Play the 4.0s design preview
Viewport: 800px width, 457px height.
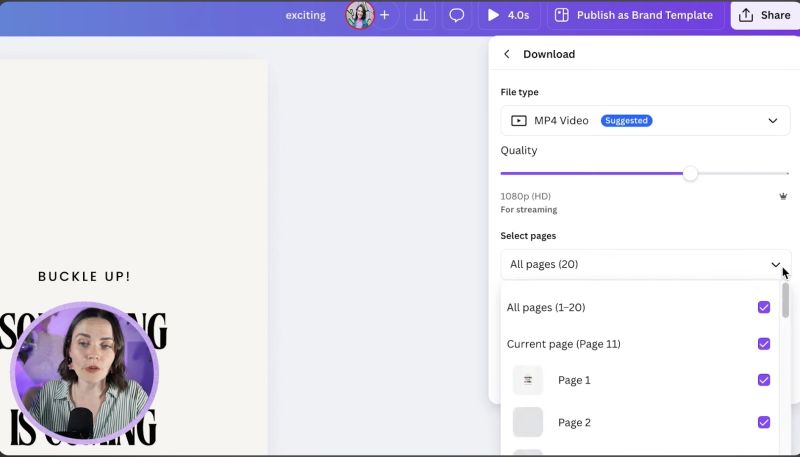(508, 15)
